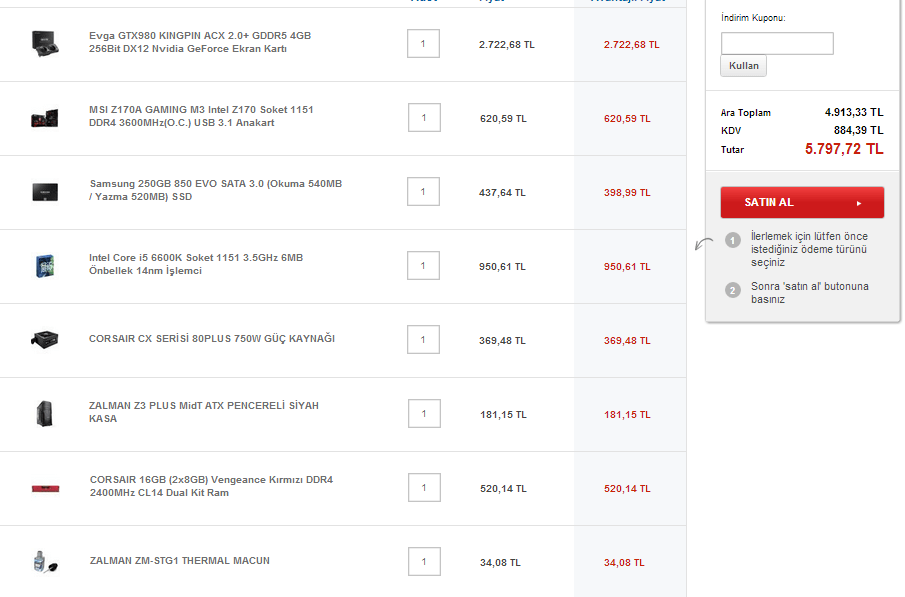Click the Zalman Z3 Plus case image
Image resolution: width=905 pixels, height=597 pixels.
[45, 413]
